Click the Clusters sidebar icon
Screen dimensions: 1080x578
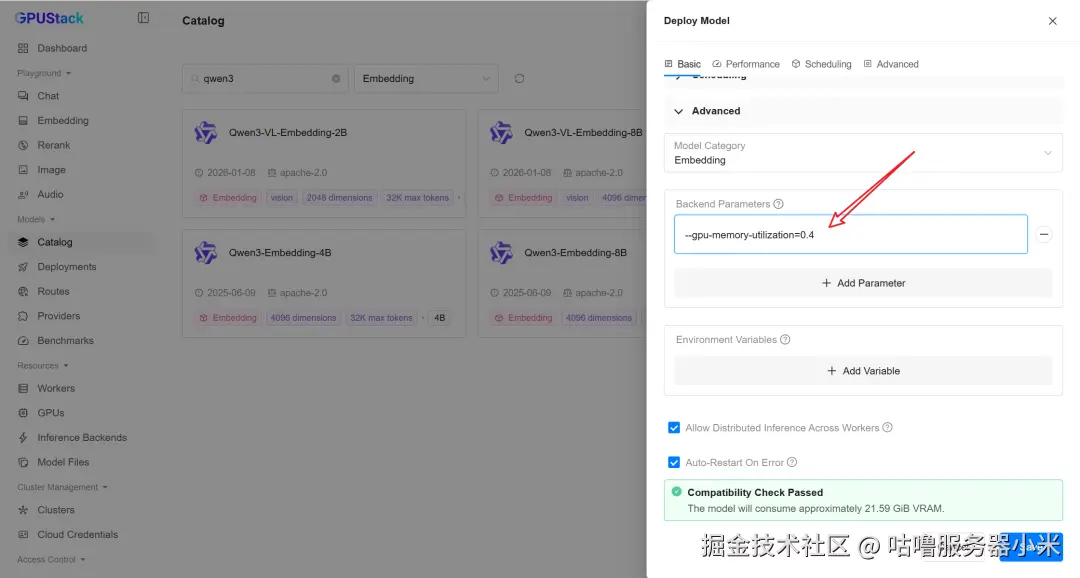(23, 510)
